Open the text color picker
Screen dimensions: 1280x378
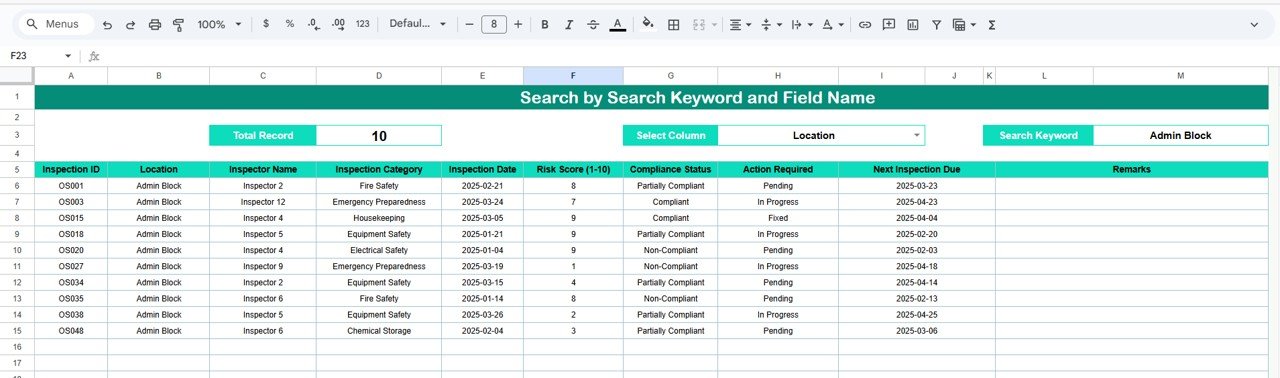coord(617,24)
